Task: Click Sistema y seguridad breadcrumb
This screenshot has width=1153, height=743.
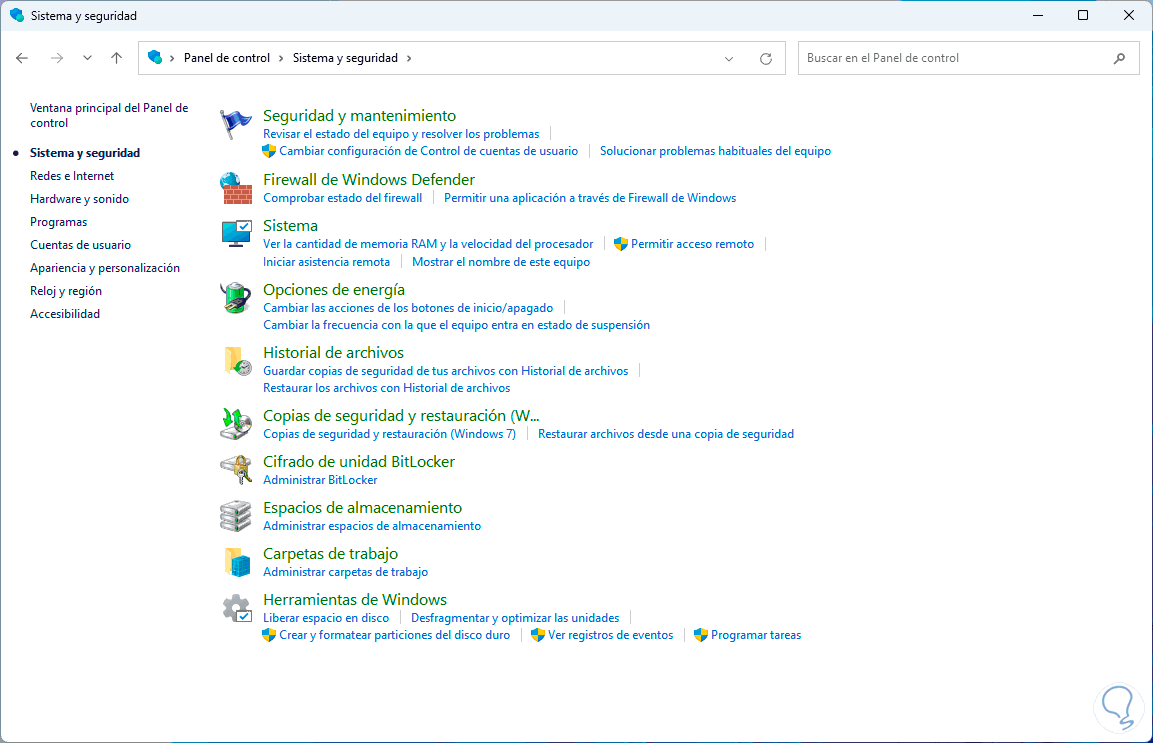Action: coord(345,58)
